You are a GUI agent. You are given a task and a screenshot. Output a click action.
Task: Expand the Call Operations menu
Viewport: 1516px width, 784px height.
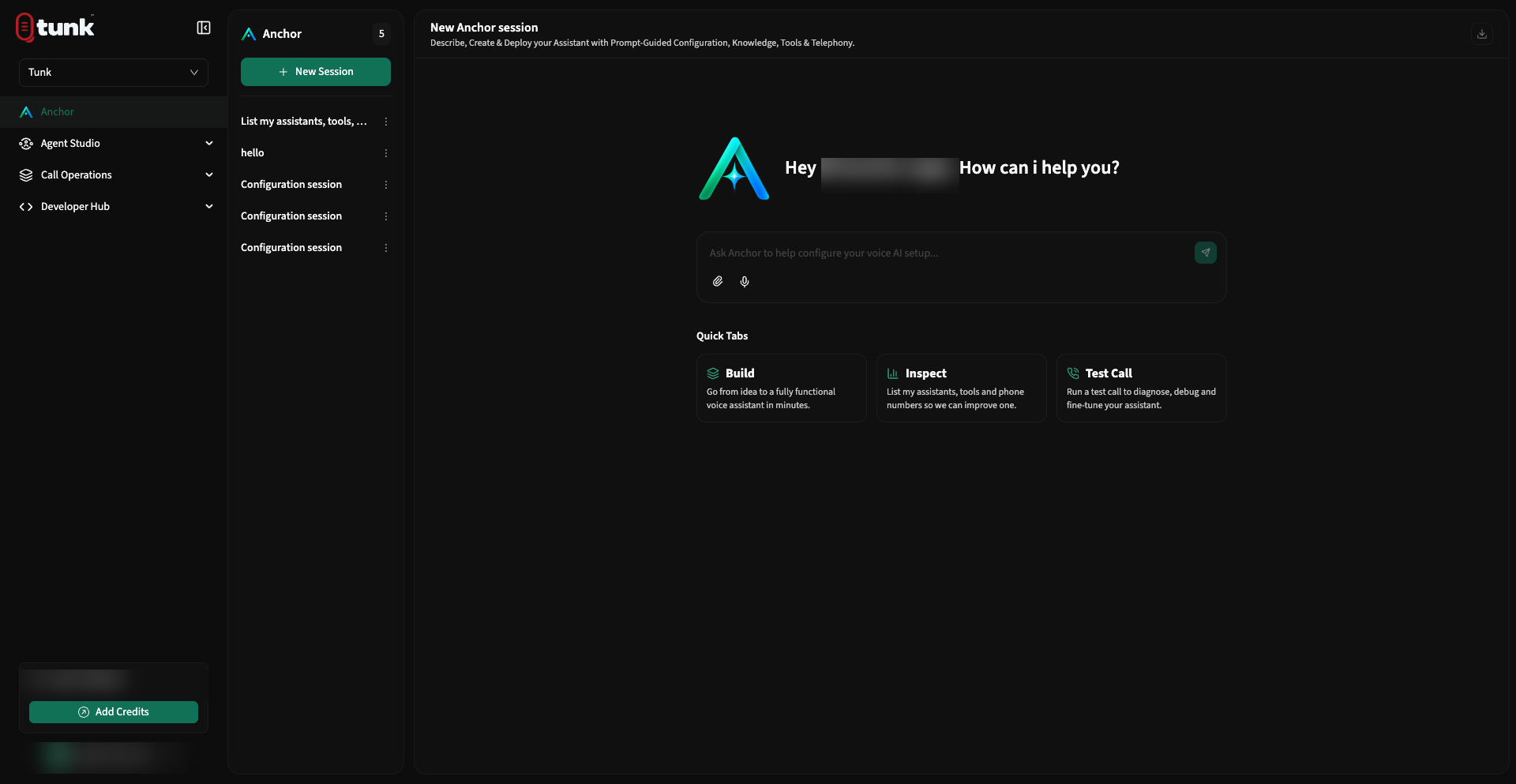pos(114,175)
